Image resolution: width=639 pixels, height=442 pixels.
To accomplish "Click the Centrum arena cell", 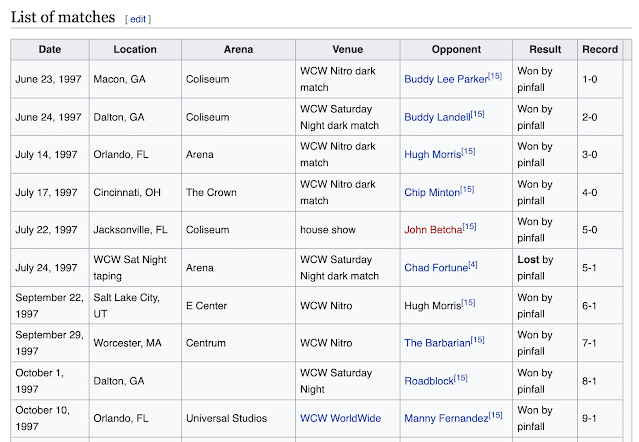I will 238,343.
